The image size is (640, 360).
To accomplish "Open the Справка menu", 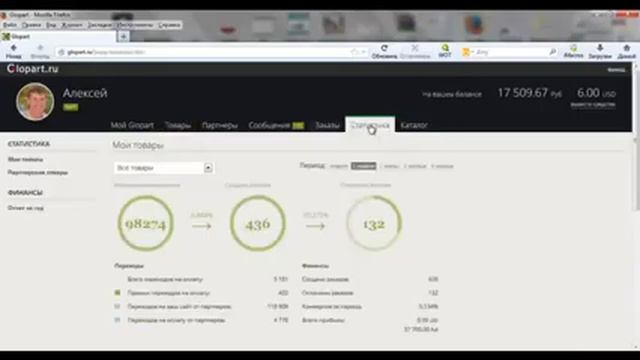I will (x=169, y=25).
